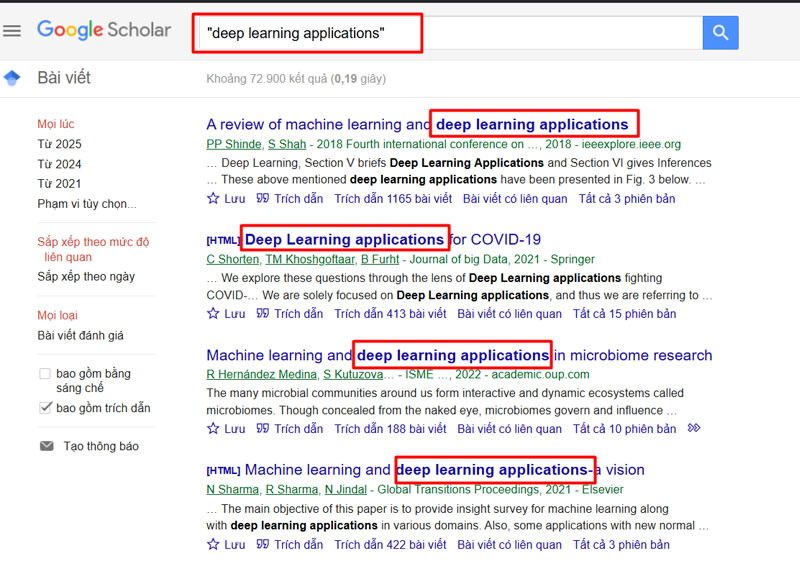Open Phạm vi tùy chọn custom range

click(87, 204)
